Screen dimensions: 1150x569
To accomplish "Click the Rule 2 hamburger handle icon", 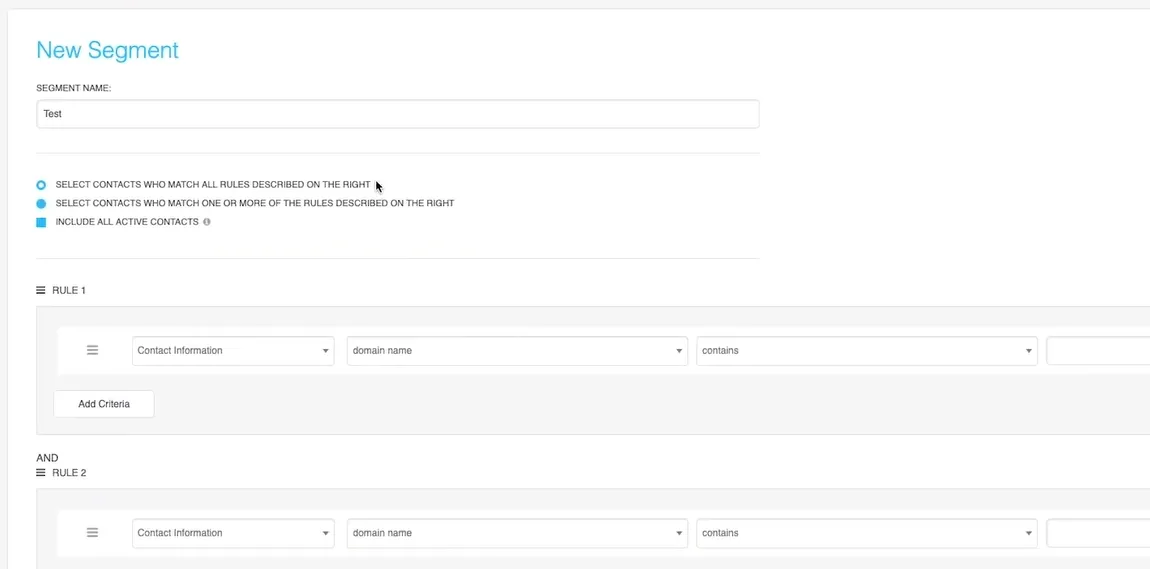I will pyautogui.click(x=41, y=473).
